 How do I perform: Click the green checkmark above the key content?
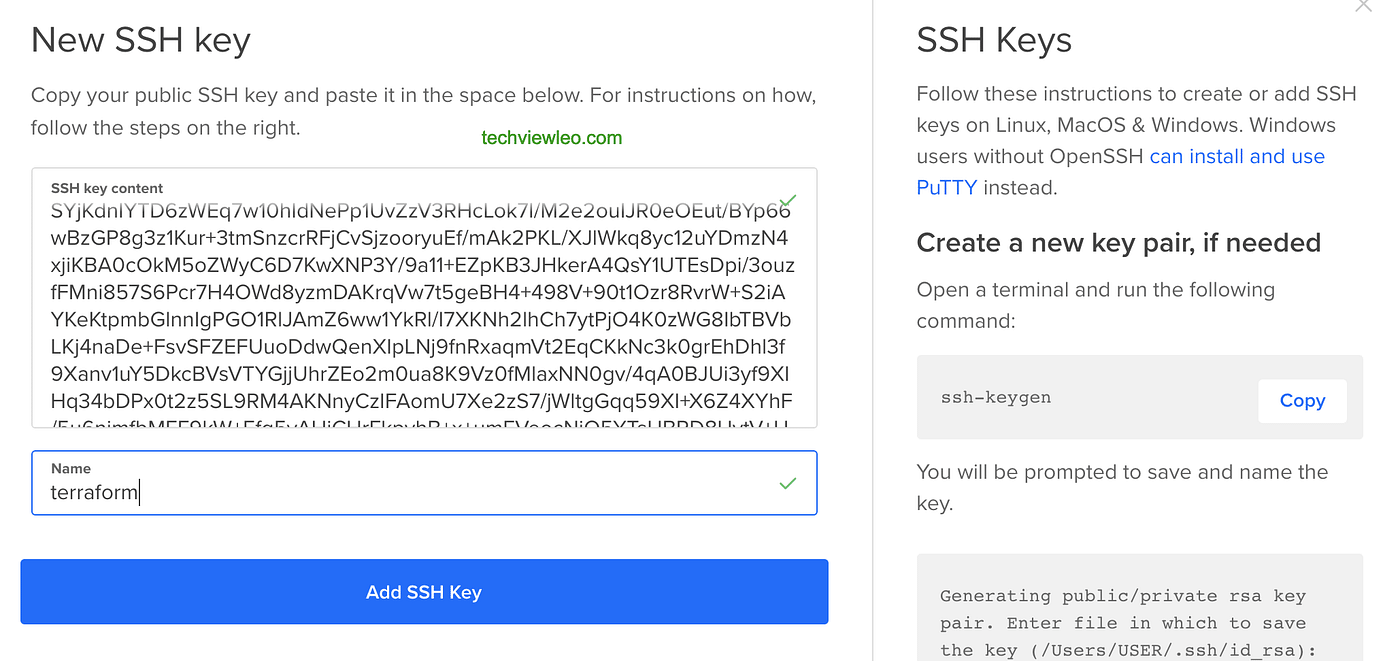[x=788, y=201]
